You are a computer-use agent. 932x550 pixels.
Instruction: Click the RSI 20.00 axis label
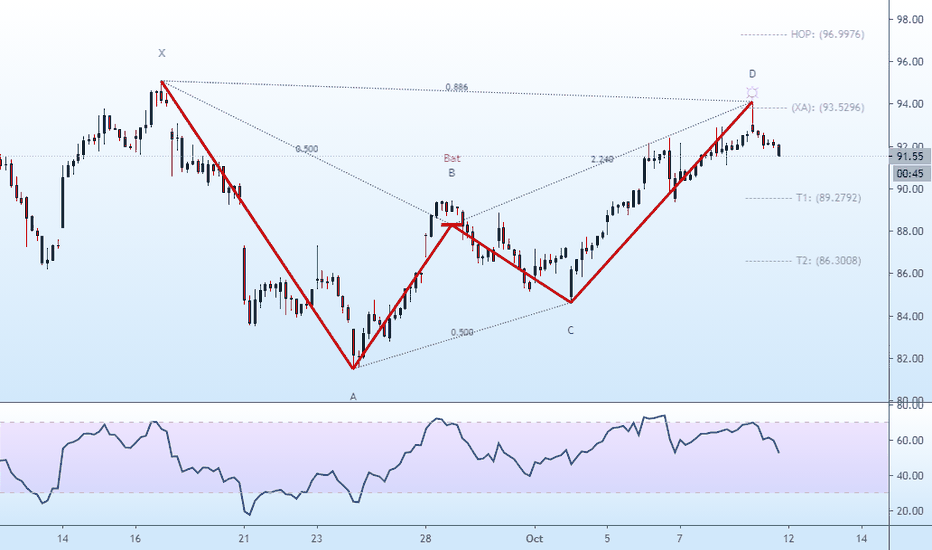(x=910, y=511)
